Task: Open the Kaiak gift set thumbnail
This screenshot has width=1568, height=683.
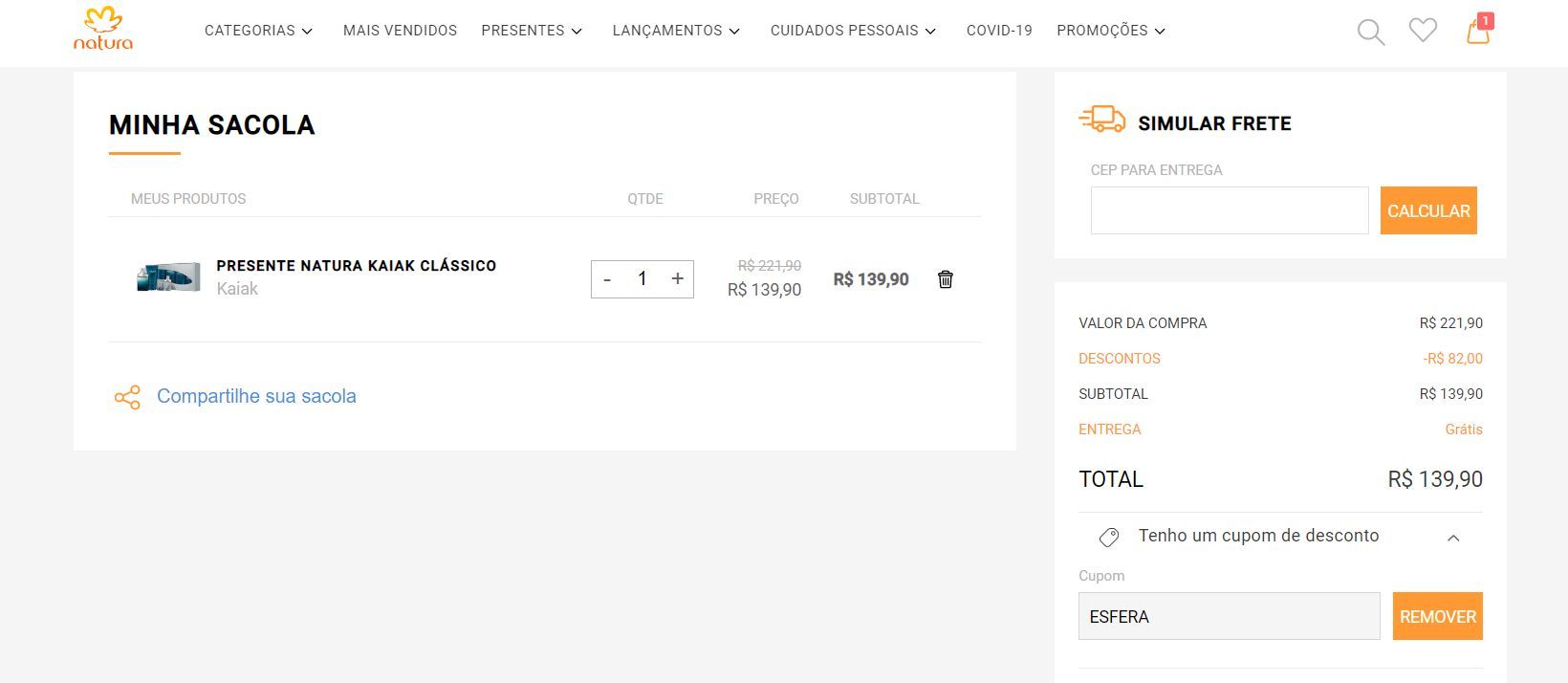Action: point(168,277)
